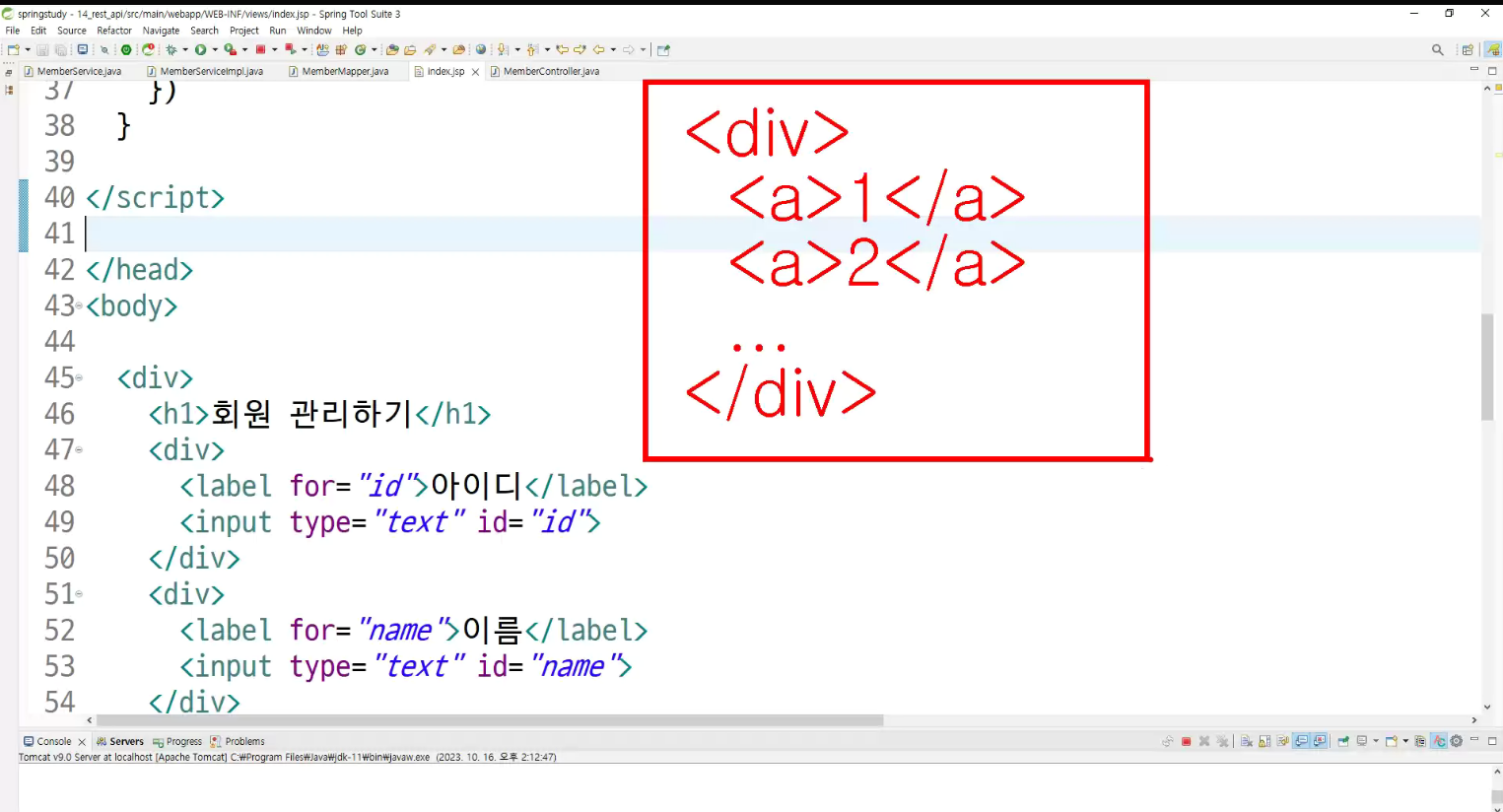
Task: Toggle Scroll Lock in console toolbar
Action: [x=1265, y=741]
